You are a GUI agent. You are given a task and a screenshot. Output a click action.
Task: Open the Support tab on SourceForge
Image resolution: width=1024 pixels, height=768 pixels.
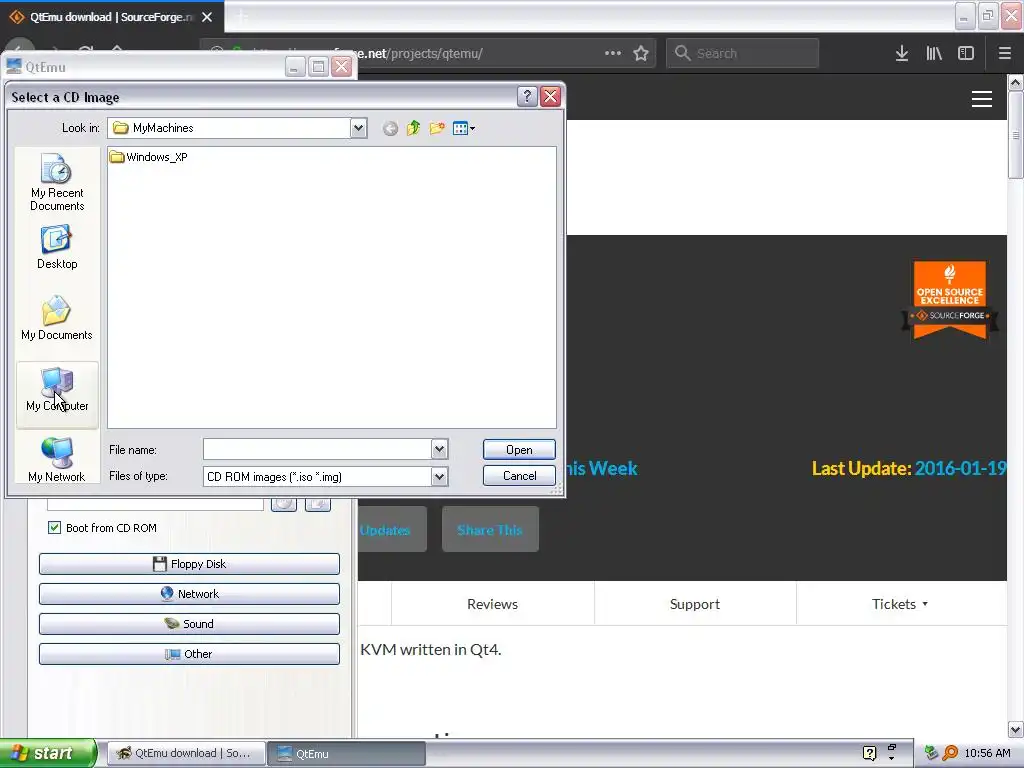695,604
